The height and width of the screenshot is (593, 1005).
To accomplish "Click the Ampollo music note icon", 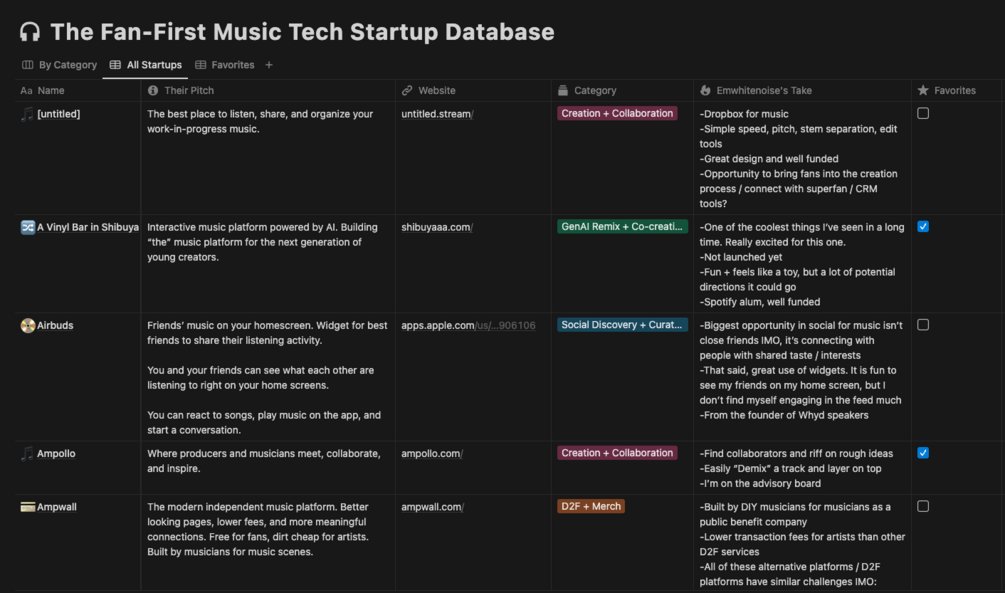I will point(27,454).
